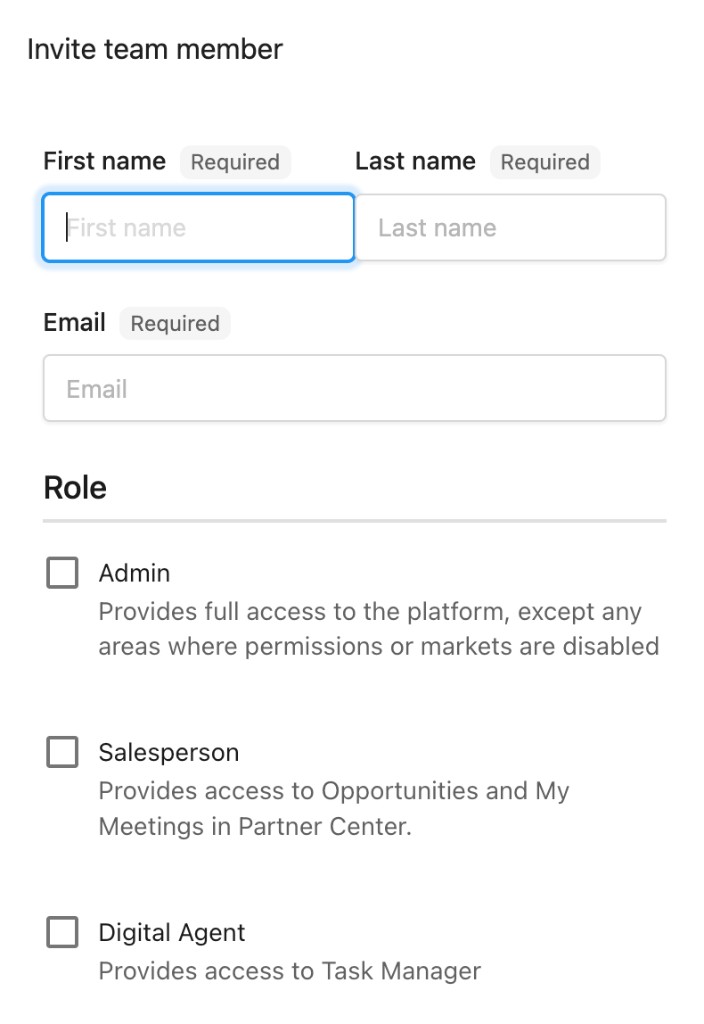Enable the Salesperson role checkbox
This screenshot has width=704, height=1024.
coord(62,752)
